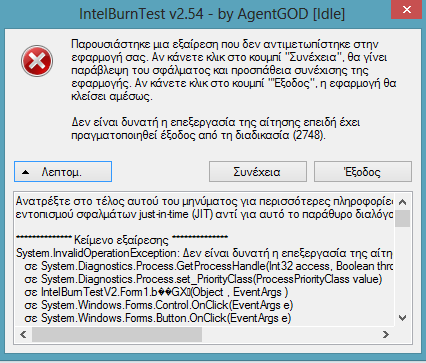Collapse details with the Λεπτομ. button

[63, 172]
